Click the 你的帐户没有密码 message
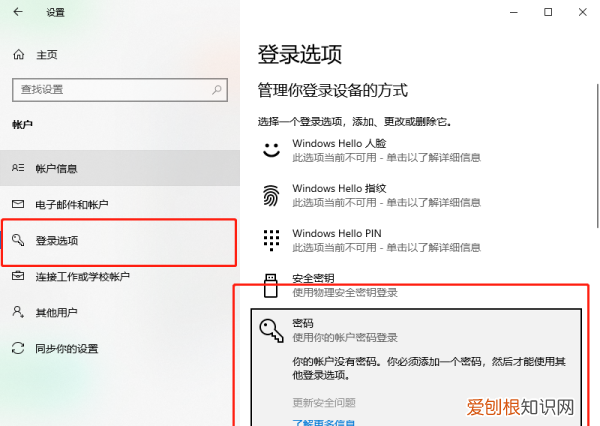Screen dimensions: 600x426 click(429, 368)
